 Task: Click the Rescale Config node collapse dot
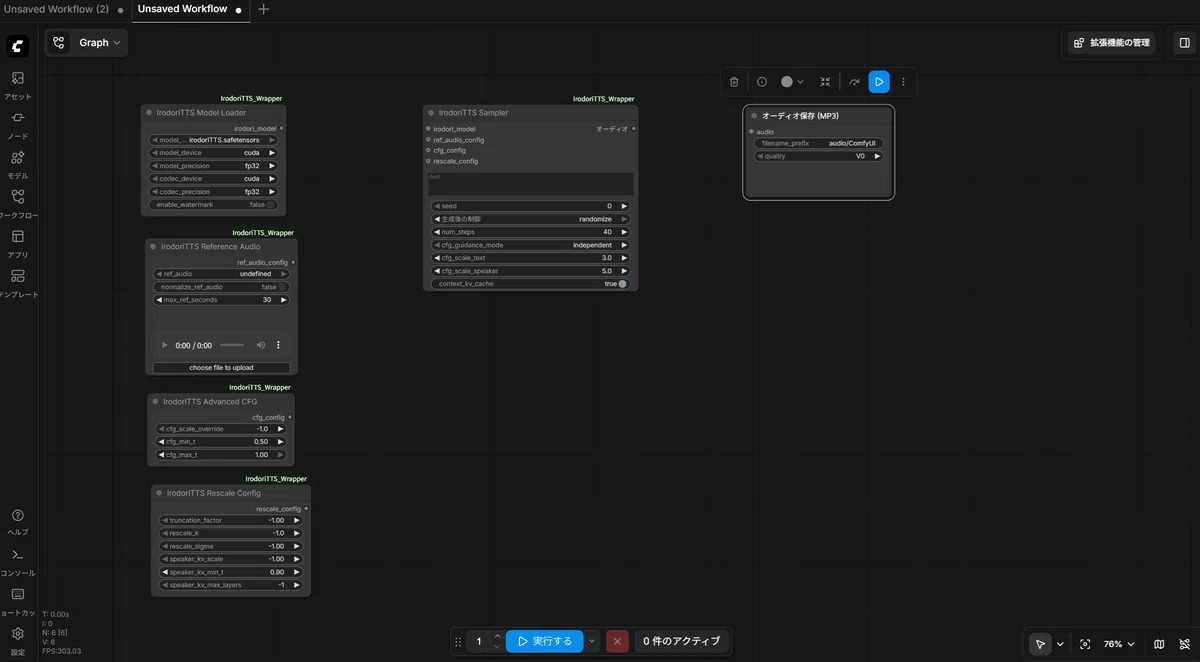click(159, 493)
